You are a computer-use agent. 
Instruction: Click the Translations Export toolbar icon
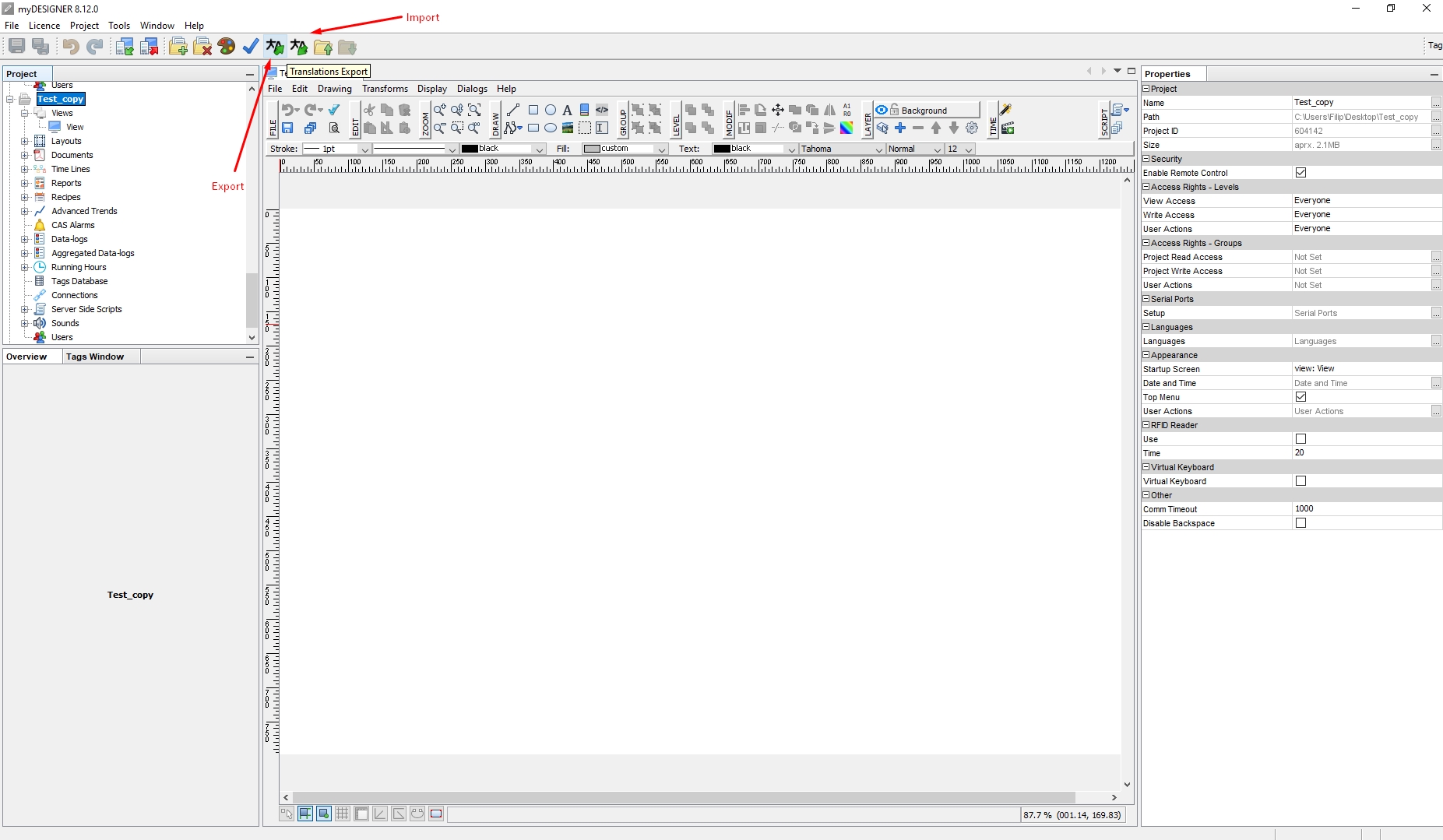(x=275, y=47)
